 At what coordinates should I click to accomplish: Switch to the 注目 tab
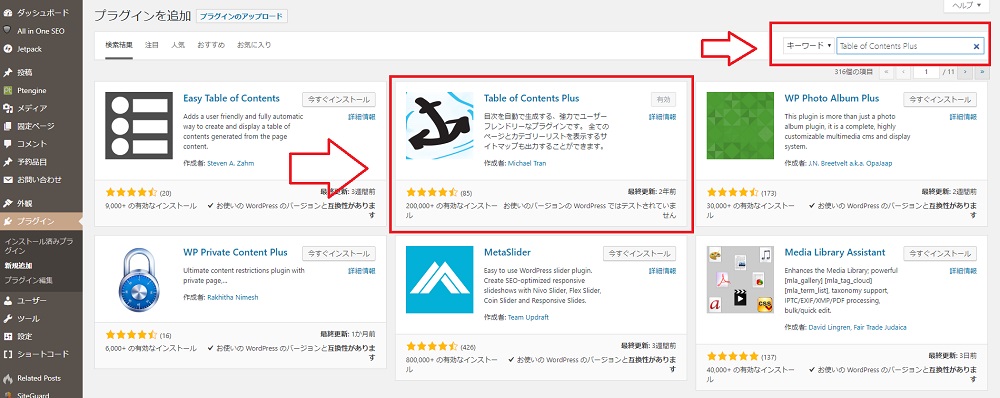[152, 45]
